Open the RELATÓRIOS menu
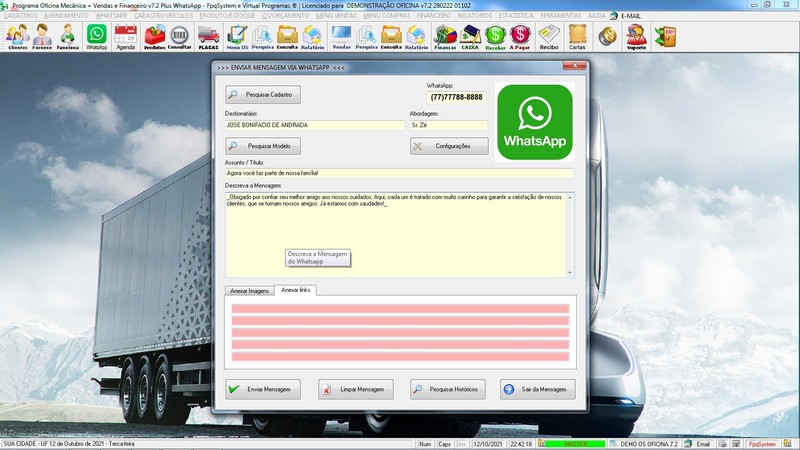800x450 pixels. coord(475,16)
